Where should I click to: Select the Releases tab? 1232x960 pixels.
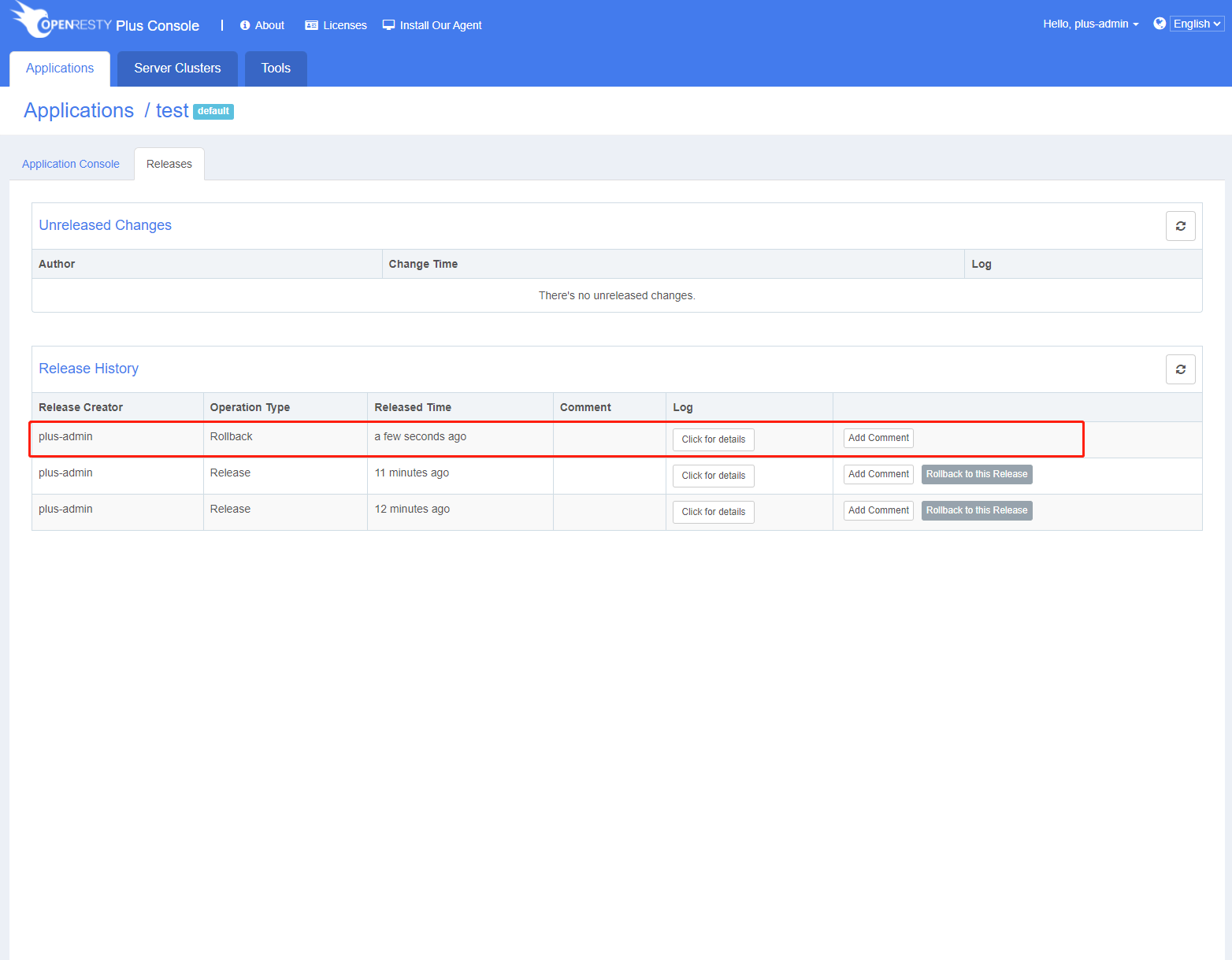(169, 164)
